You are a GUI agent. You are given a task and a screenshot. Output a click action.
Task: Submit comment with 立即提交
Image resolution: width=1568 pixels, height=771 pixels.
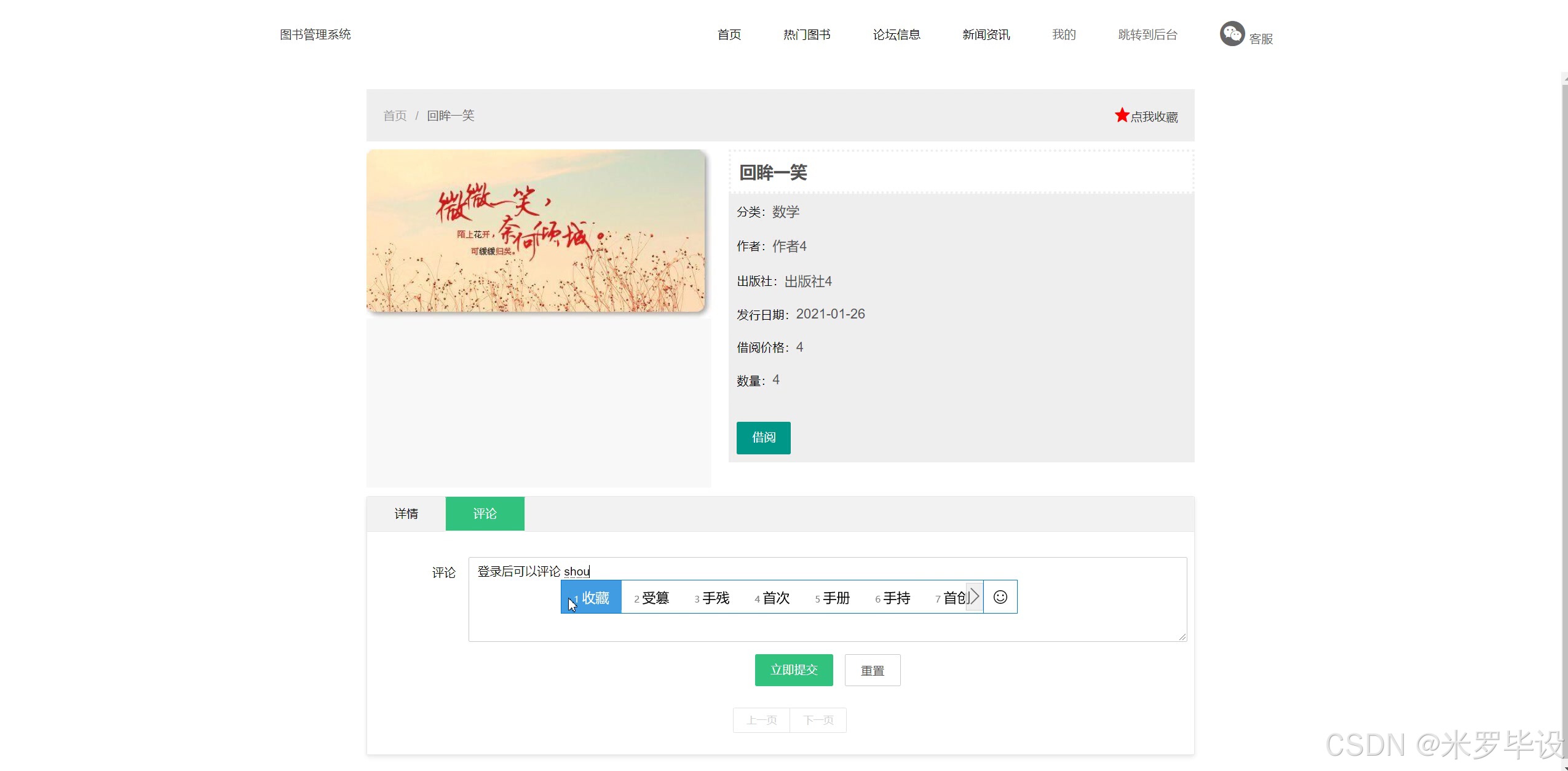tap(793, 670)
